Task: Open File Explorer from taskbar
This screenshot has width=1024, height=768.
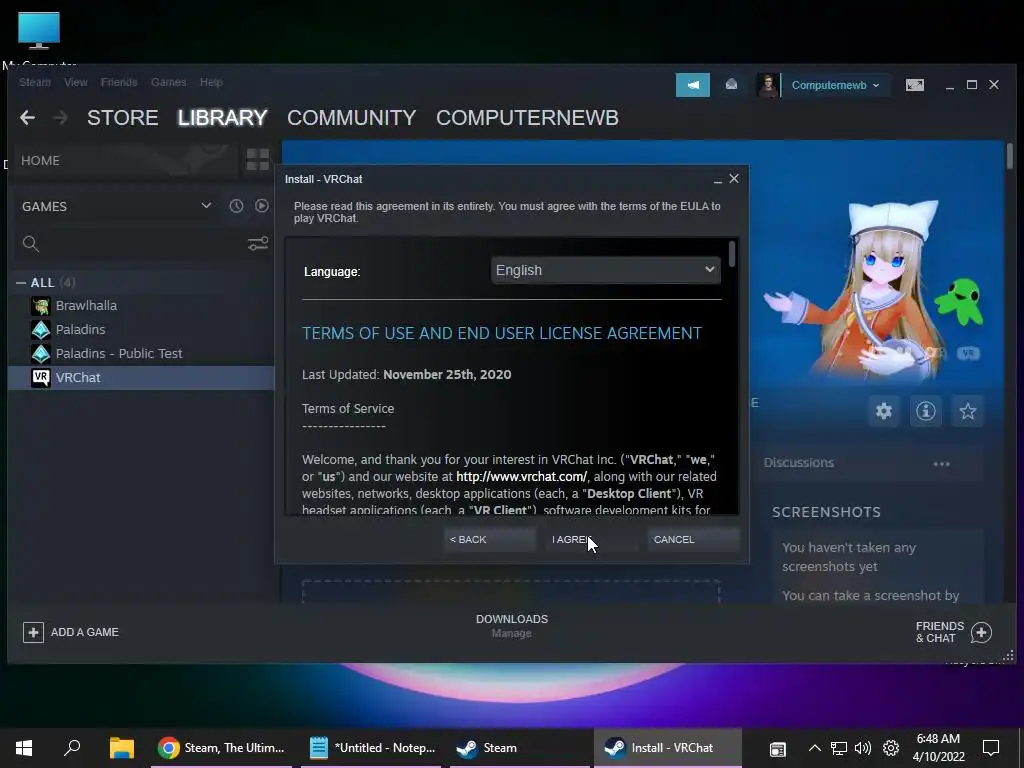Action: tap(121, 748)
